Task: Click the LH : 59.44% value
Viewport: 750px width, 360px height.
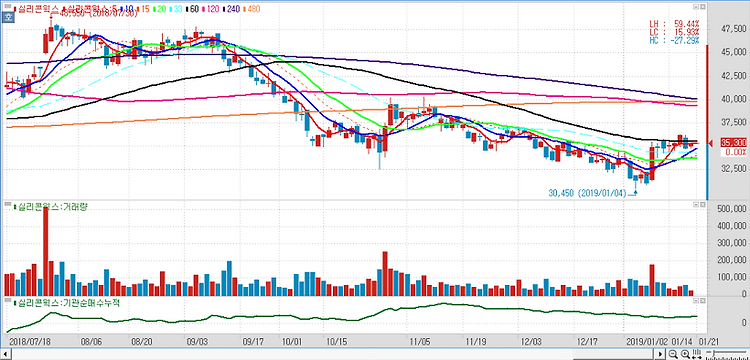Action: [x=674, y=23]
